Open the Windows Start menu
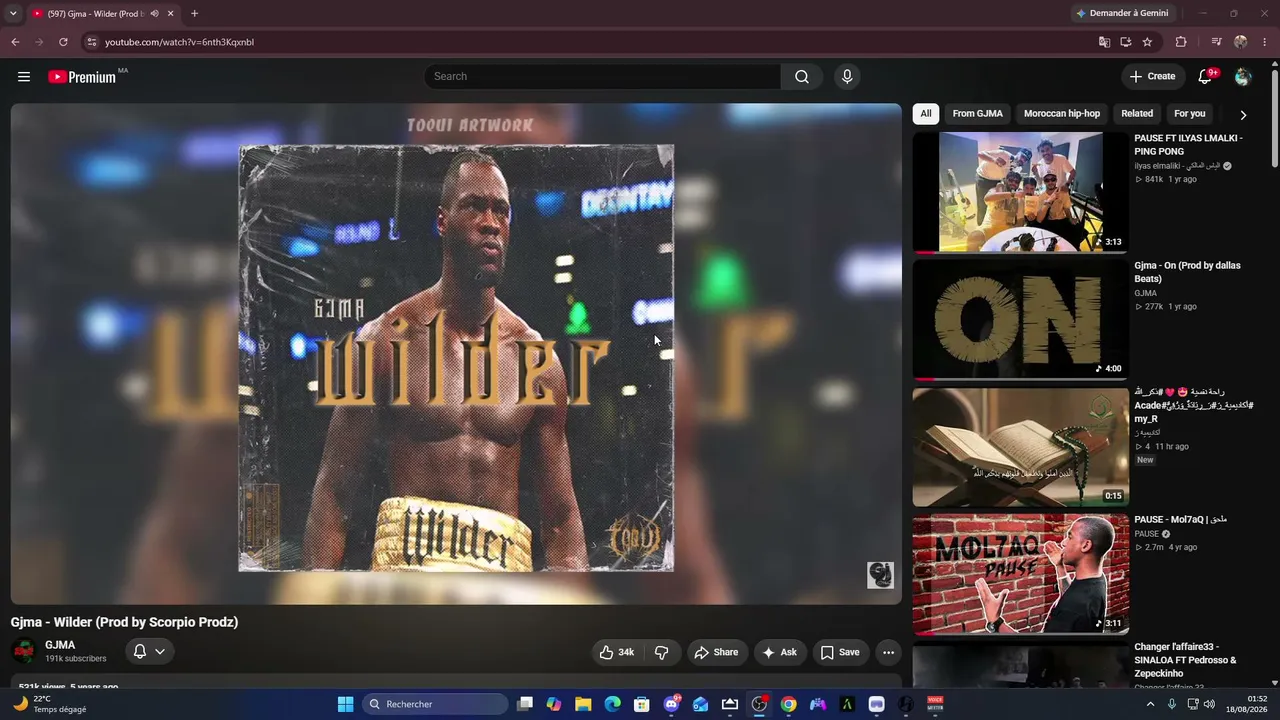The height and width of the screenshot is (720, 1280). 345,704
